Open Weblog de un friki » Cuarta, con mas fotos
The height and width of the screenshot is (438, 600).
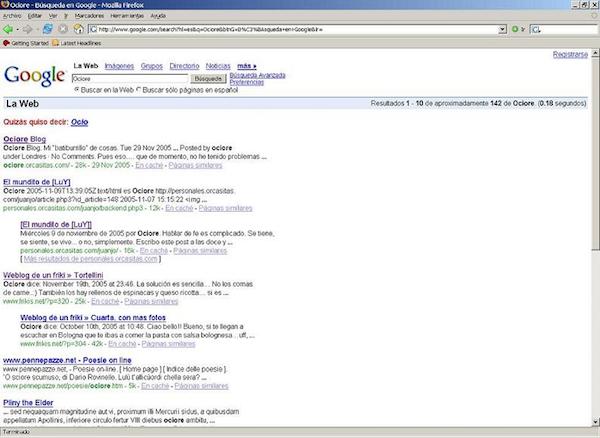pos(93,318)
